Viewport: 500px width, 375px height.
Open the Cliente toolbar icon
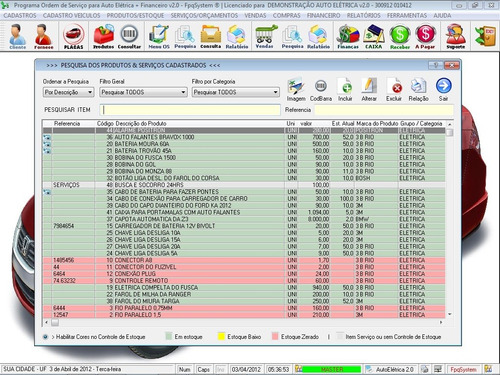(17, 36)
